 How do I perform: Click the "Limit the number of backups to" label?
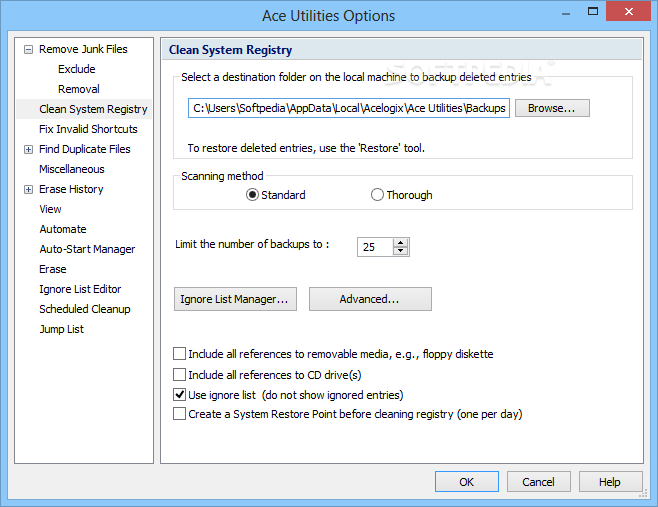(252, 244)
